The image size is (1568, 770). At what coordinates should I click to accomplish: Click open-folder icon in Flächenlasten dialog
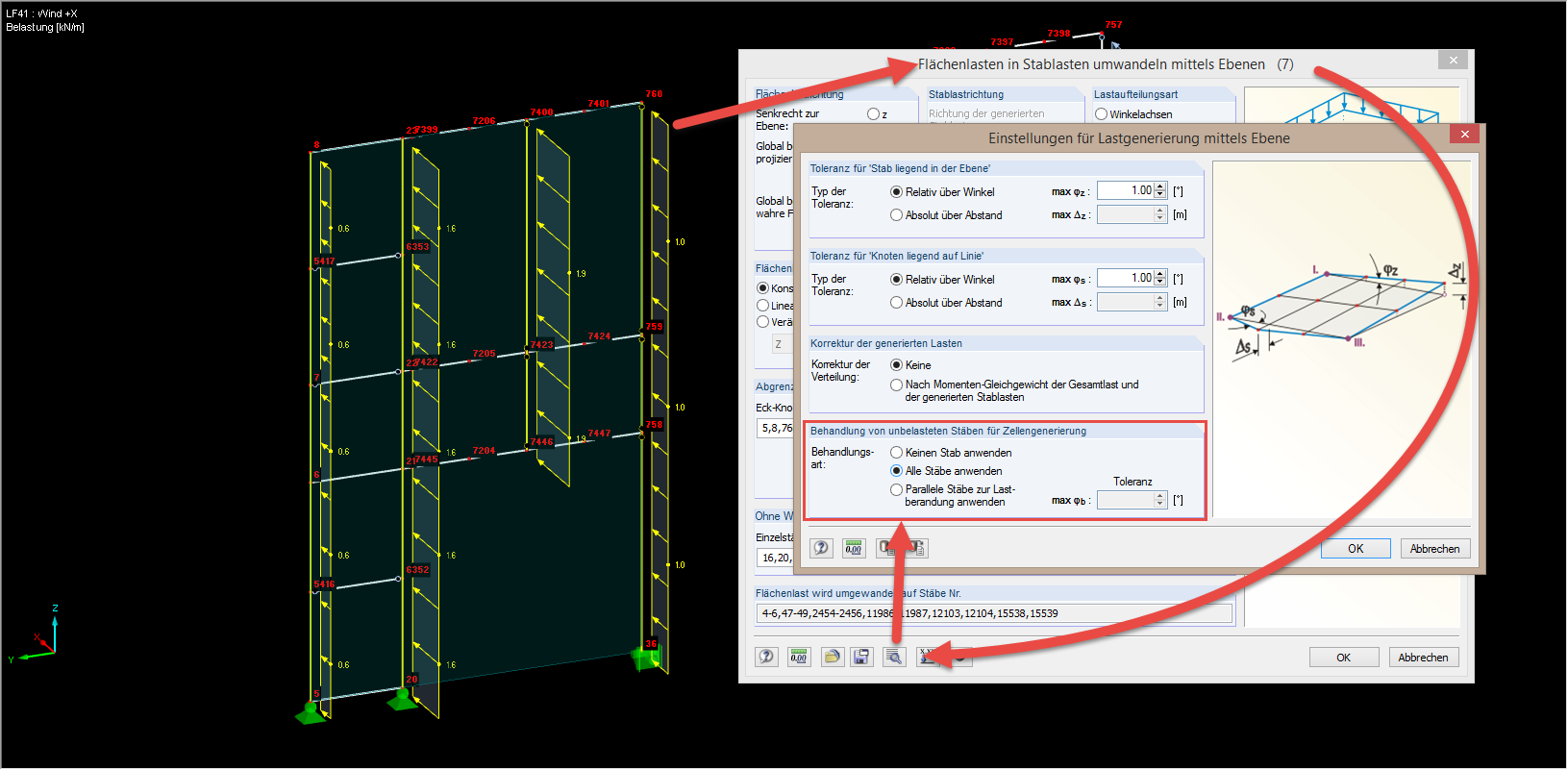(832, 657)
